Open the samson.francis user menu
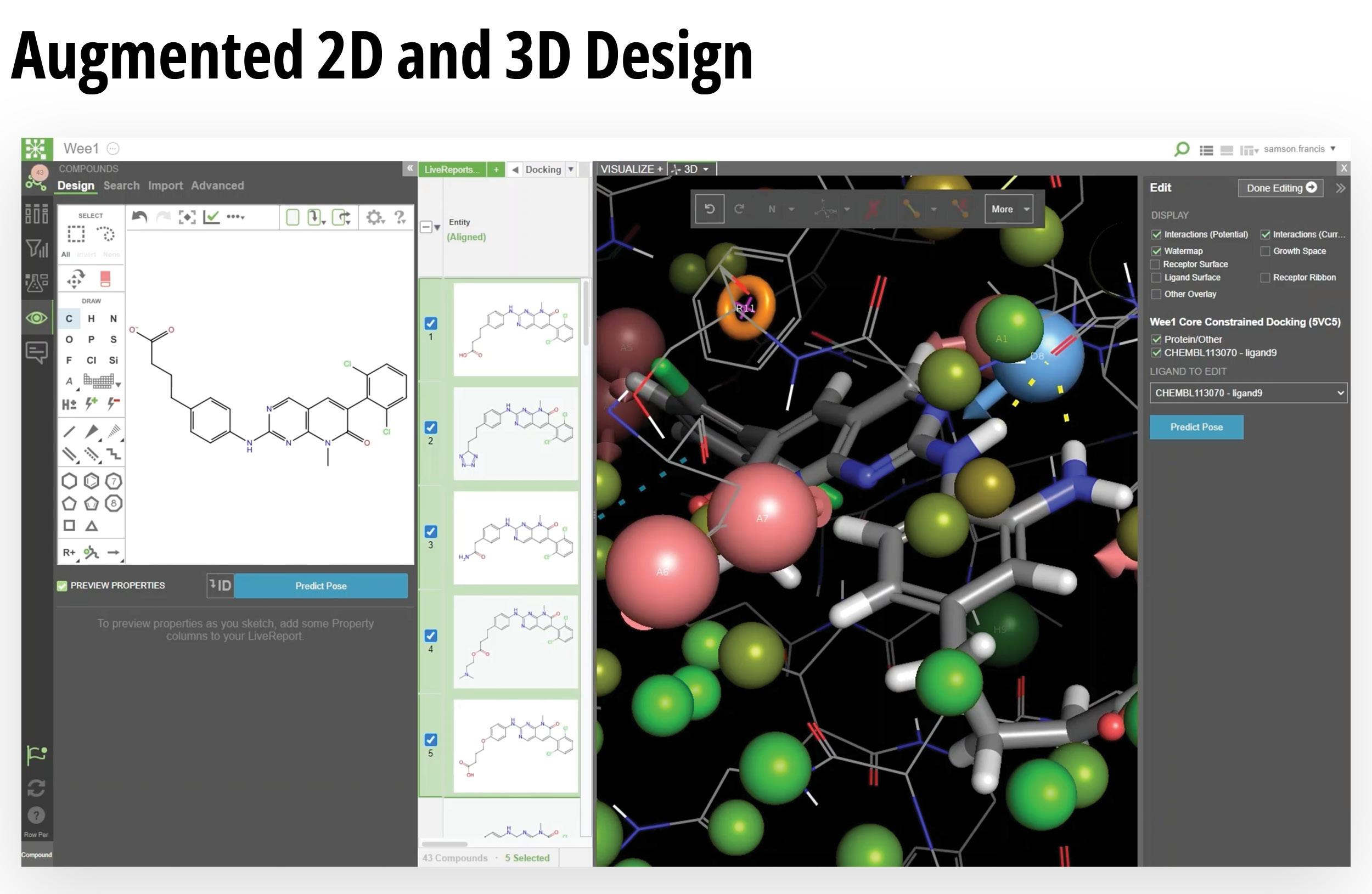Viewport: 1372px width, 894px height. [1300, 149]
